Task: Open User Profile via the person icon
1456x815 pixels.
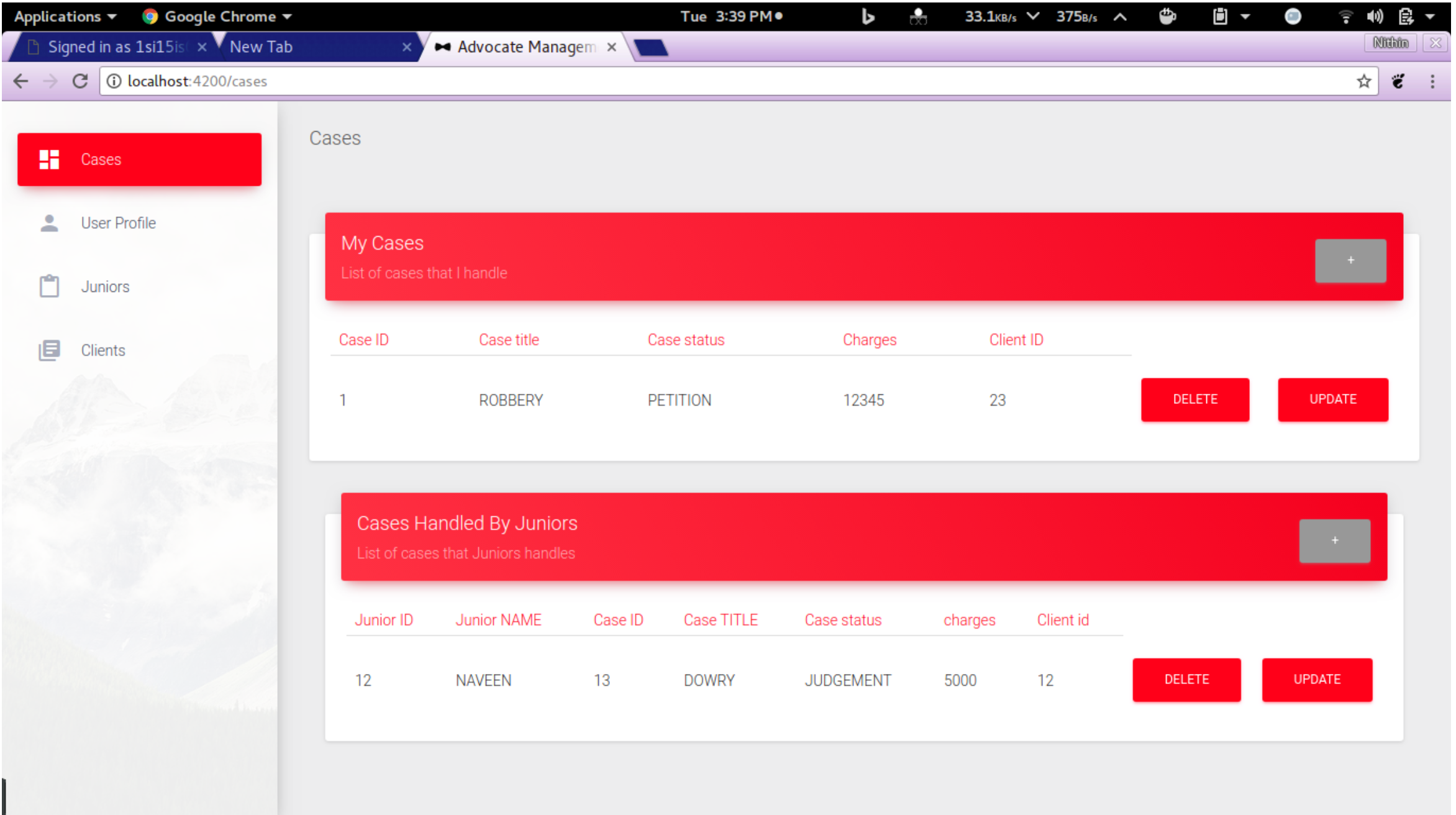Action: tap(49, 222)
